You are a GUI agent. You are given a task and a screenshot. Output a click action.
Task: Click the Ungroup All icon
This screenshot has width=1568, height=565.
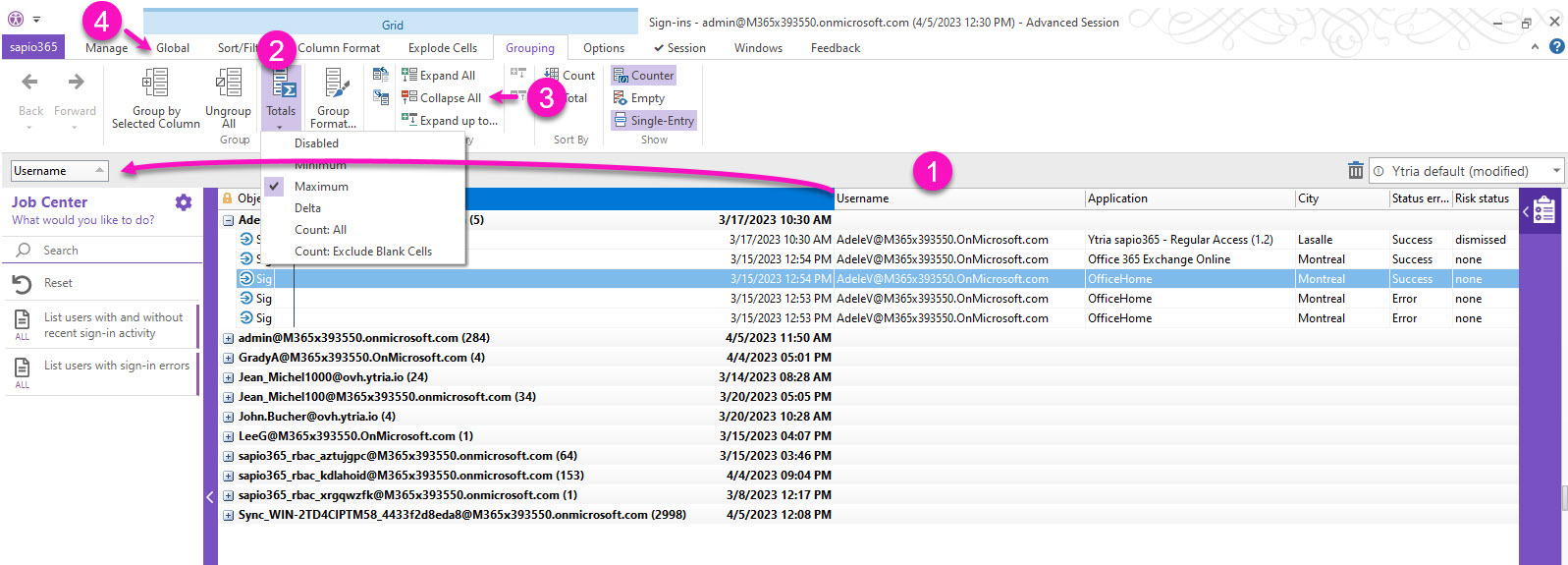click(x=228, y=83)
